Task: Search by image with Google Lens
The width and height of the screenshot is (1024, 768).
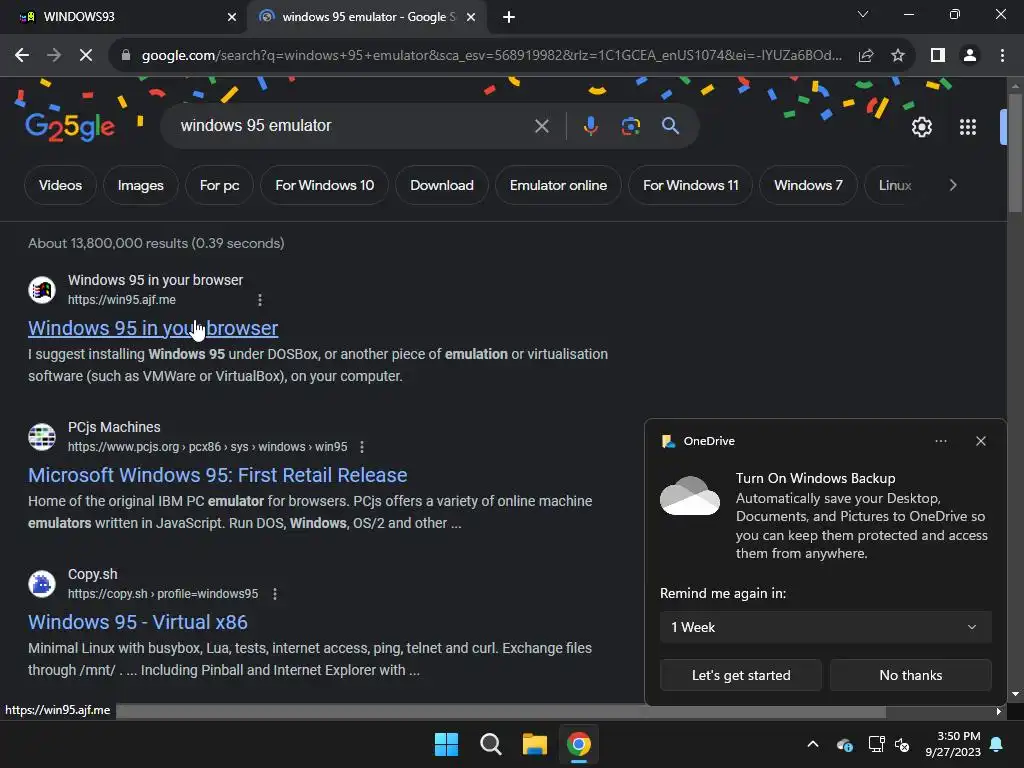Action: coord(630,126)
